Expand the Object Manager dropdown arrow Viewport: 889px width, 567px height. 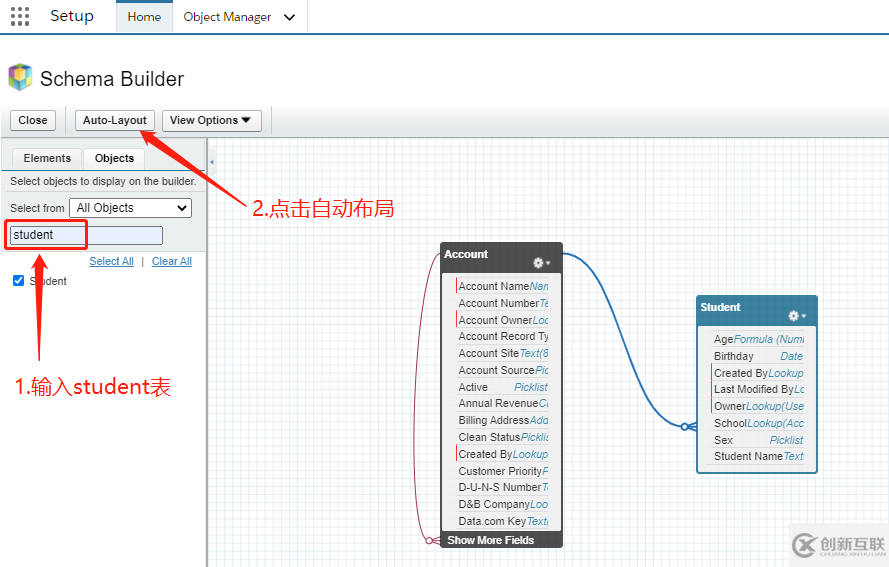point(289,18)
